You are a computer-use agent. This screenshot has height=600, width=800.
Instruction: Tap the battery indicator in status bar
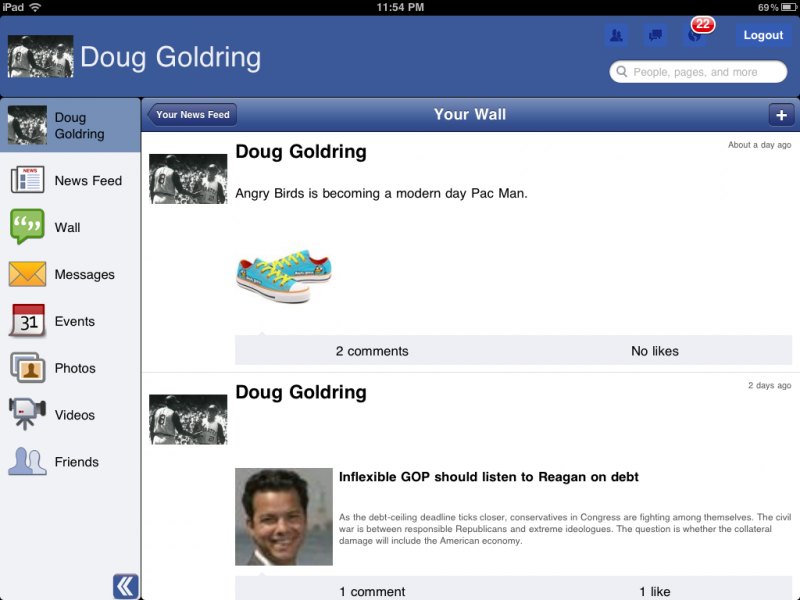pos(789,7)
